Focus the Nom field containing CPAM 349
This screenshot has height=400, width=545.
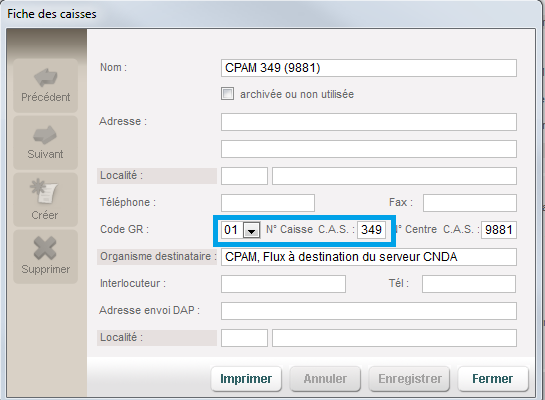(369, 68)
